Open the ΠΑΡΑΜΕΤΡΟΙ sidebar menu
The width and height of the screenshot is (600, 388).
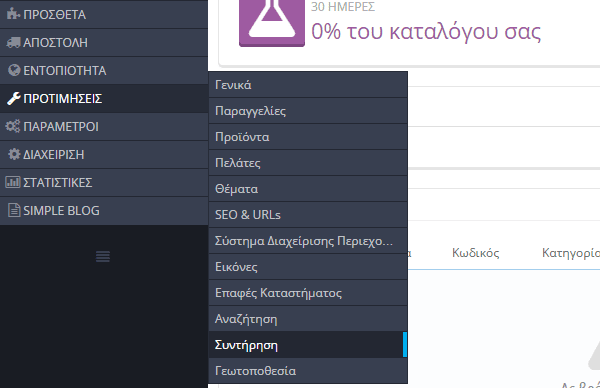[104, 126]
